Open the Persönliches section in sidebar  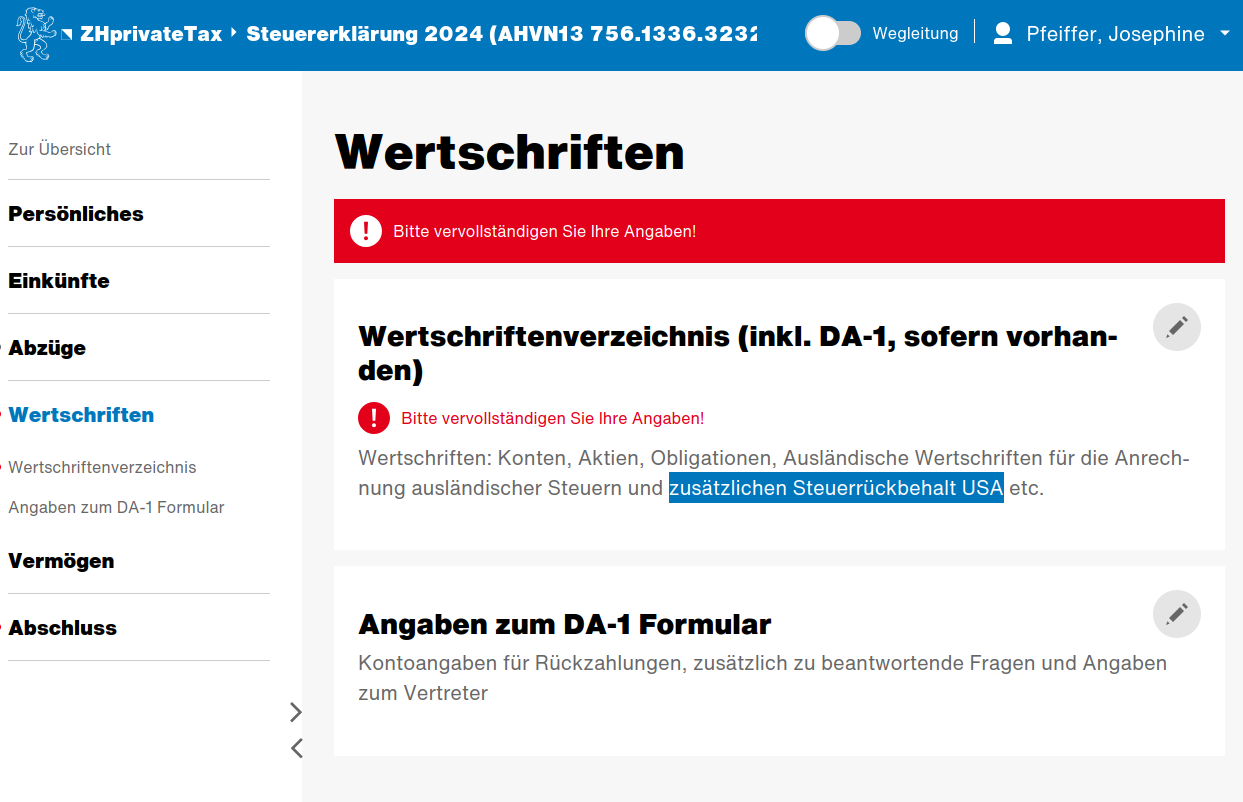(x=76, y=214)
